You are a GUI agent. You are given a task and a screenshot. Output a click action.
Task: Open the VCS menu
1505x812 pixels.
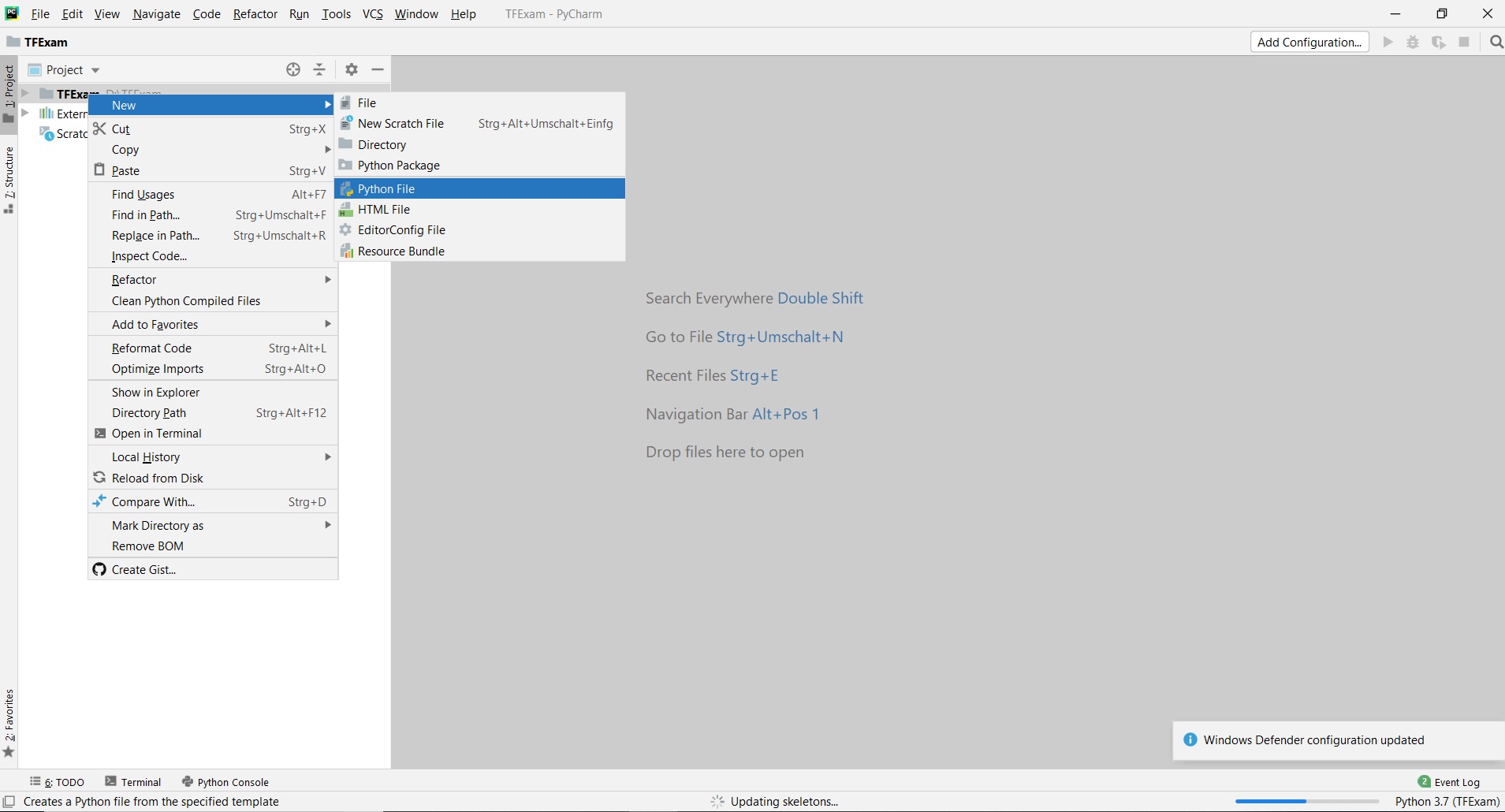point(372,14)
